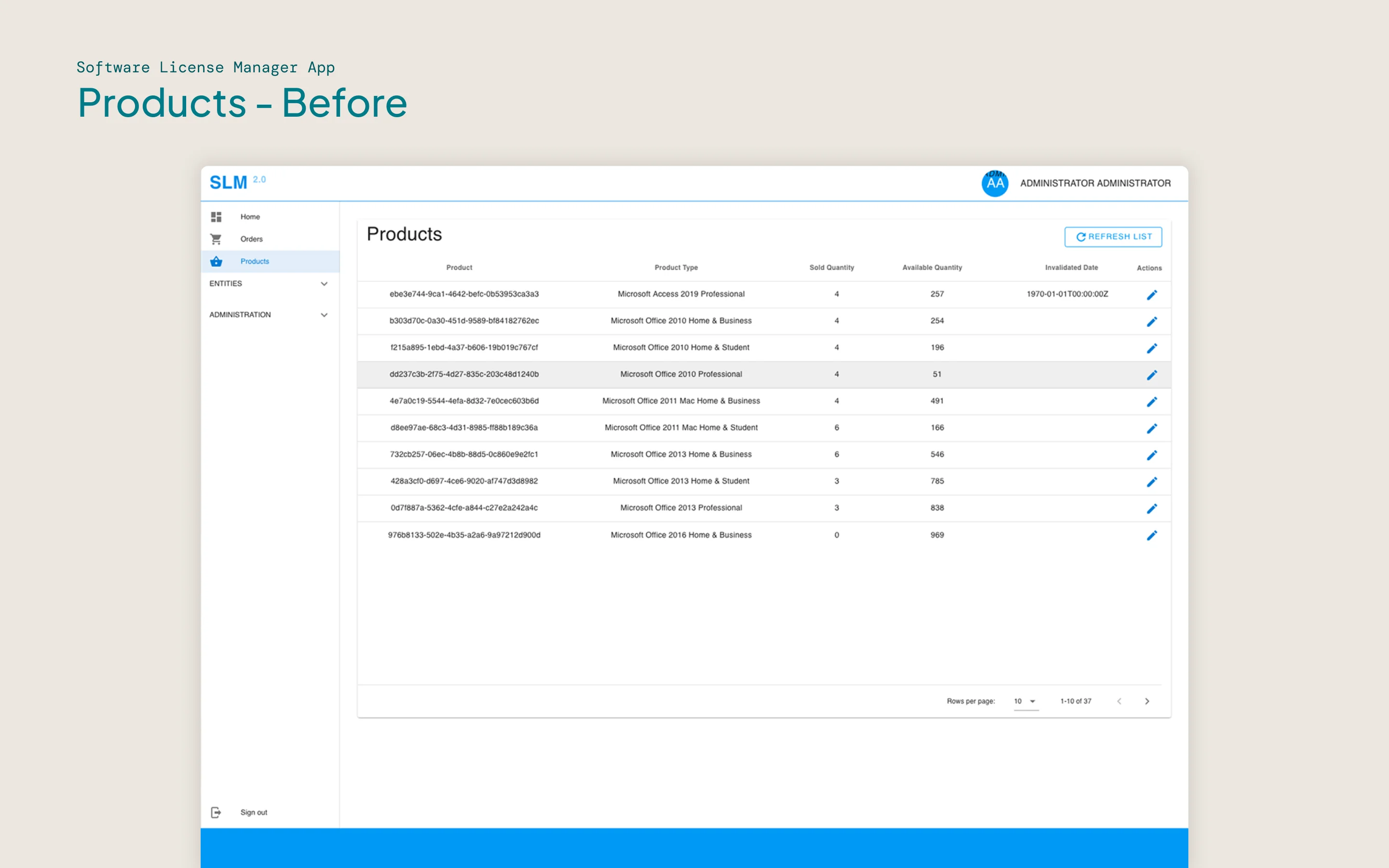The height and width of the screenshot is (868, 1389).
Task: Click product ID ebe3e744-9ca1-4642-befc-0b53953ca3a3
Action: [464, 294]
